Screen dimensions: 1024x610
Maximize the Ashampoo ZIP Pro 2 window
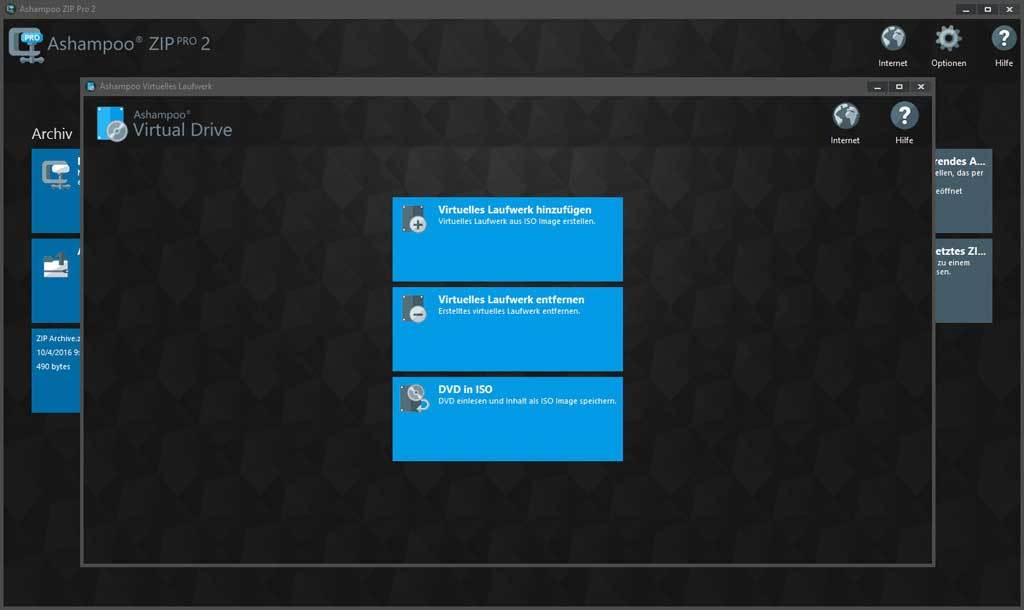[x=987, y=10]
